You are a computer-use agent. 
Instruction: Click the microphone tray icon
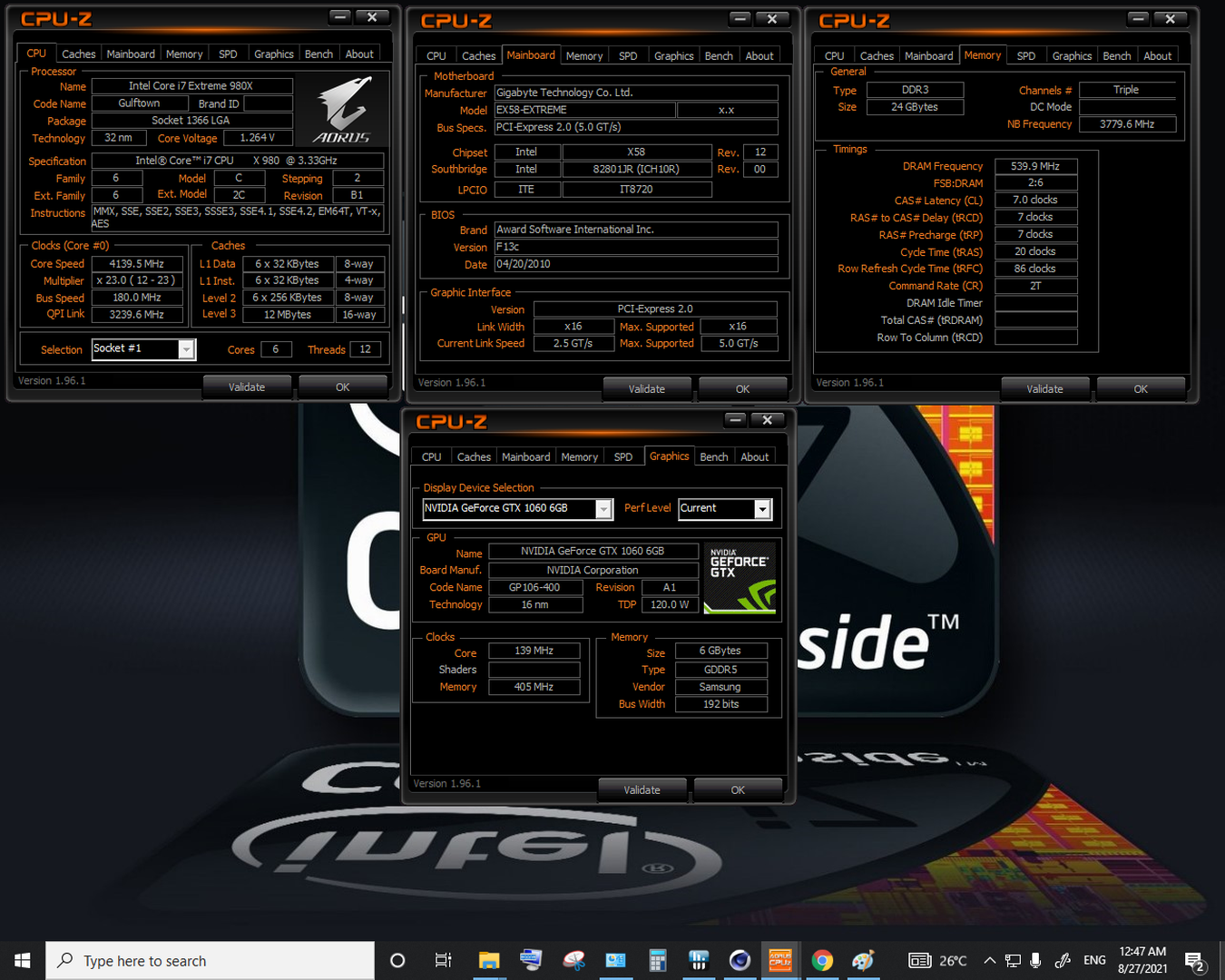pyautogui.click(x=1035, y=960)
